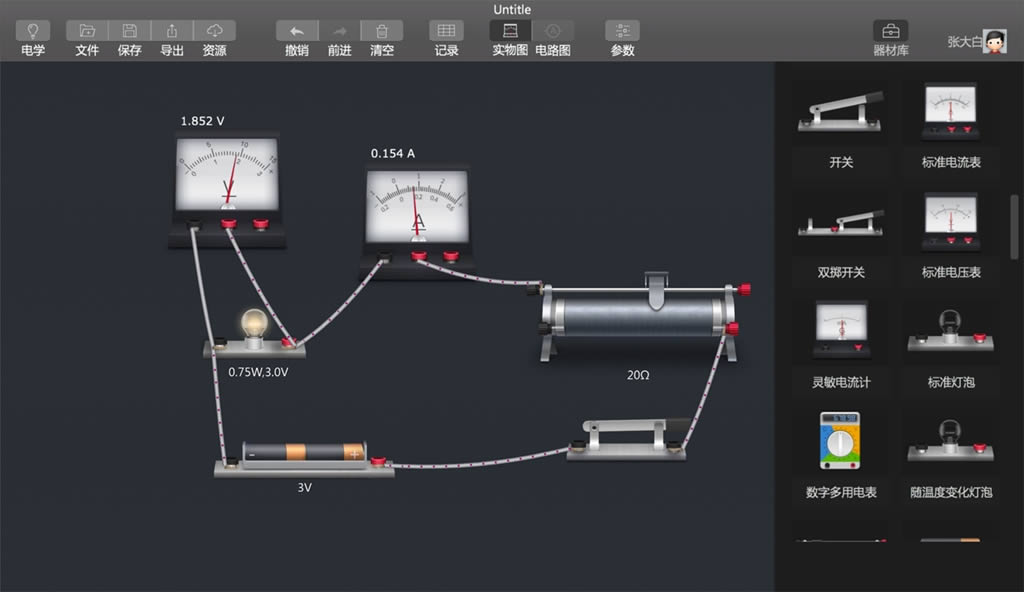The height and width of the screenshot is (592, 1024).
Task: Click the 保存 save icon
Action: 129,31
